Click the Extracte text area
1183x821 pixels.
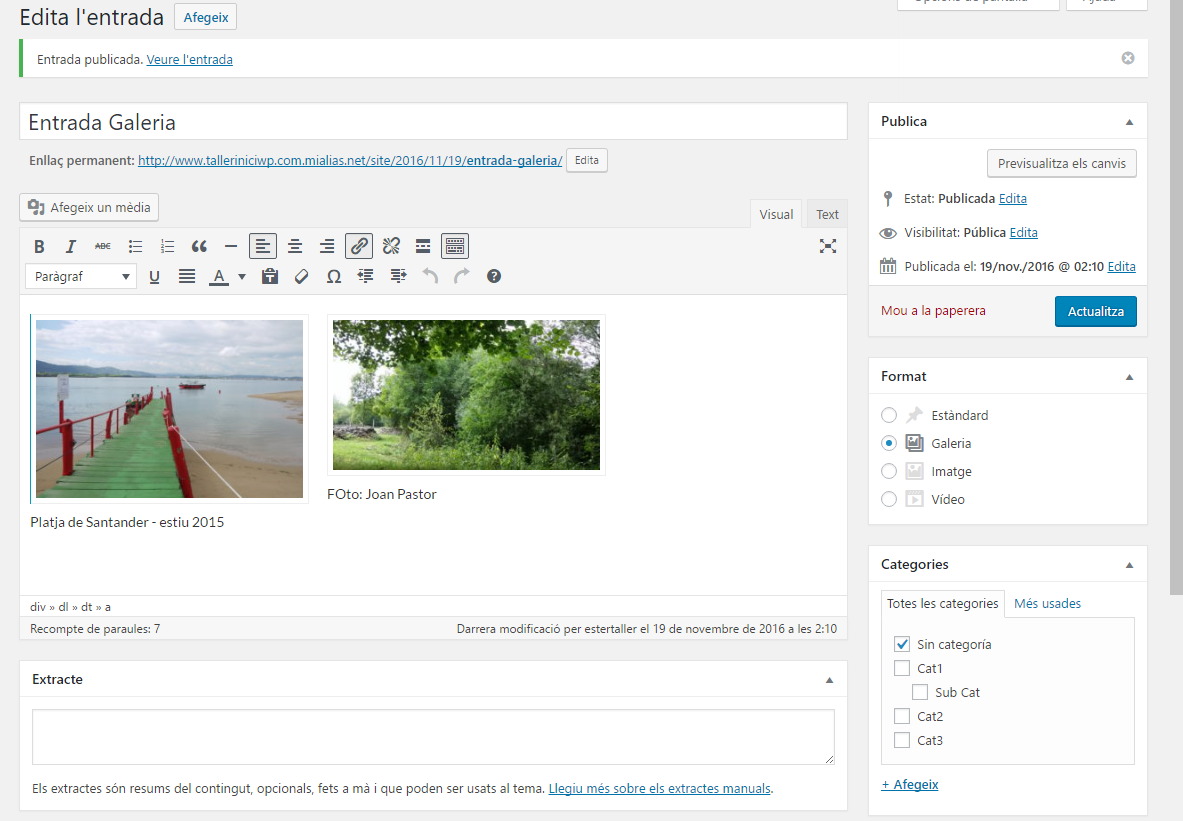(433, 736)
